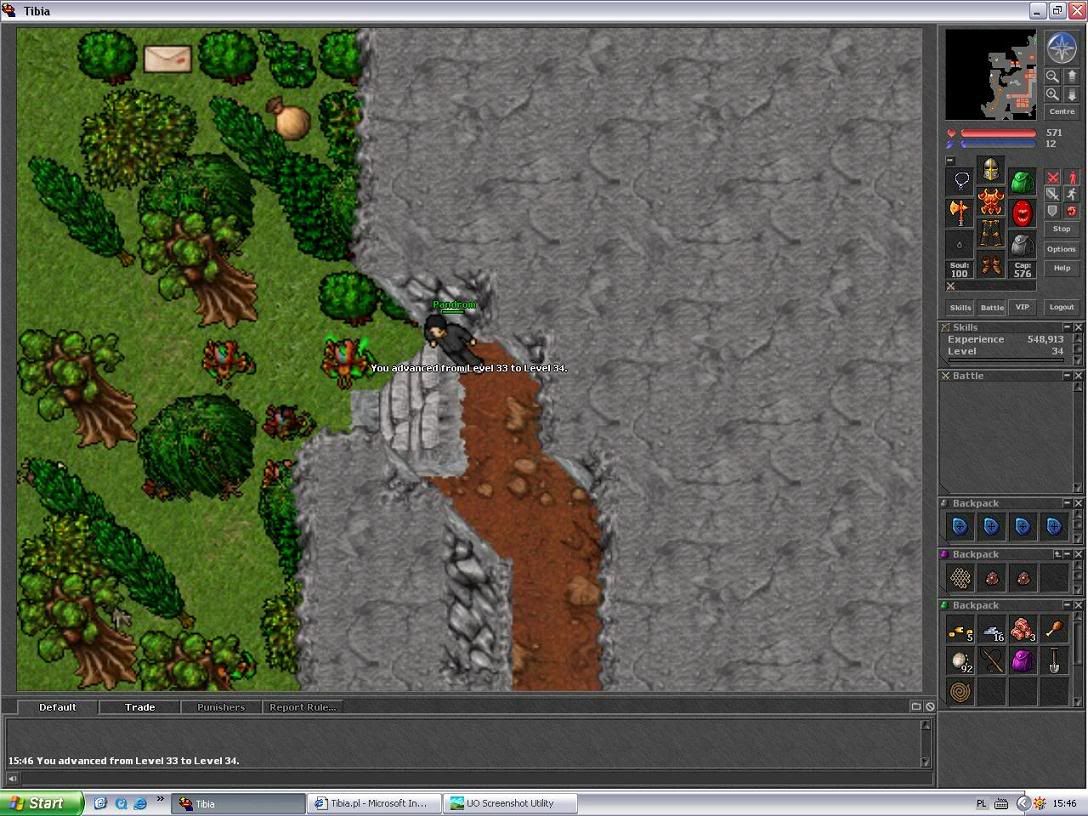The image size is (1088, 816).
Task: Select first blue rune in Backpack
Action: coord(960,527)
